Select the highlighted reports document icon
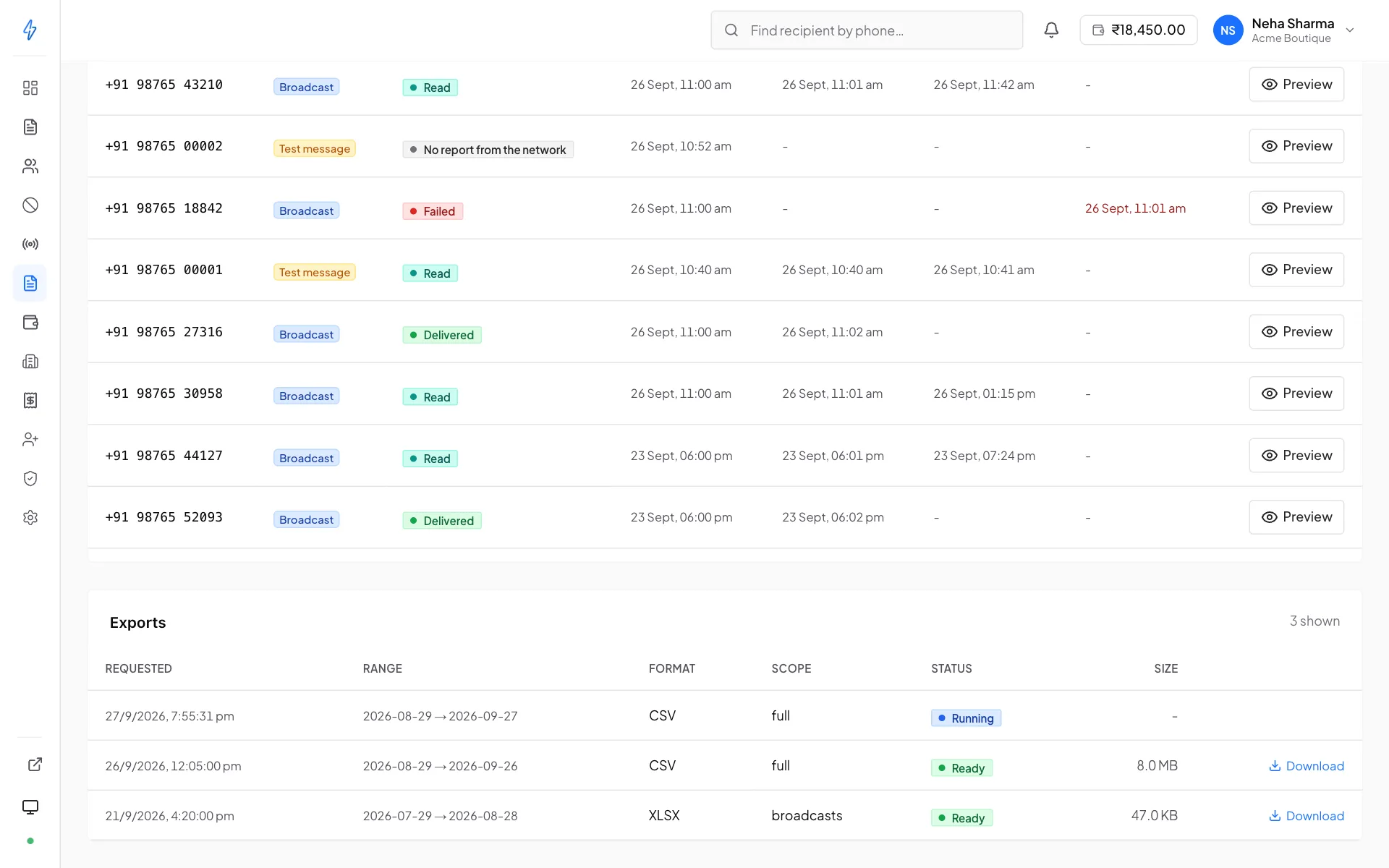This screenshot has height=868, width=1389. tap(30, 284)
